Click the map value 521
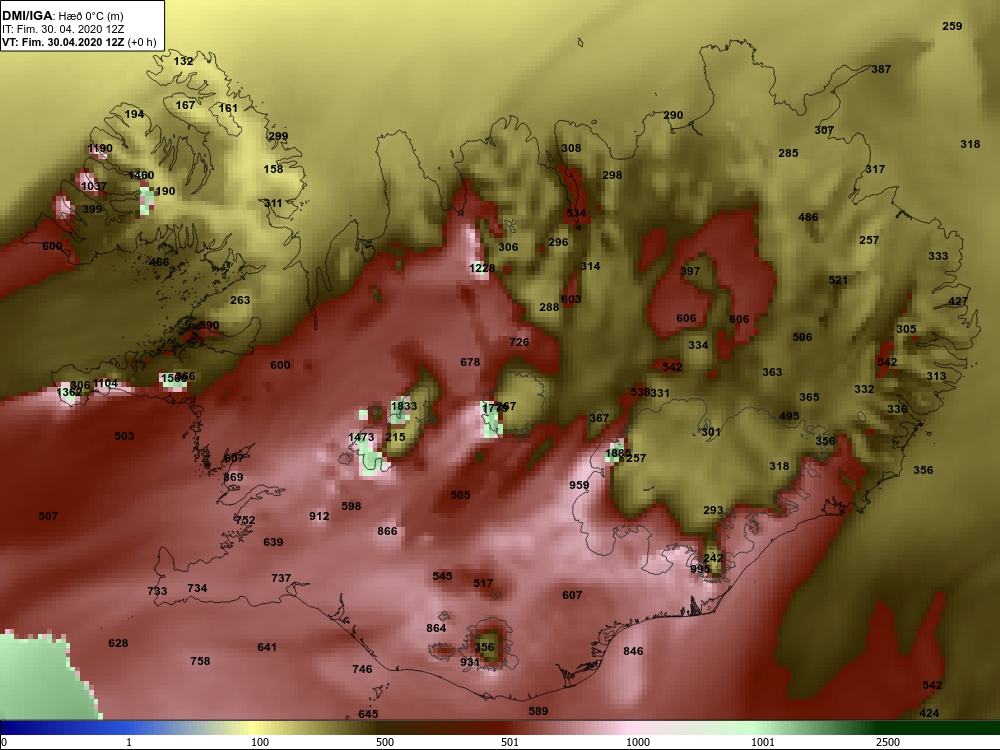 tap(838, 281)
